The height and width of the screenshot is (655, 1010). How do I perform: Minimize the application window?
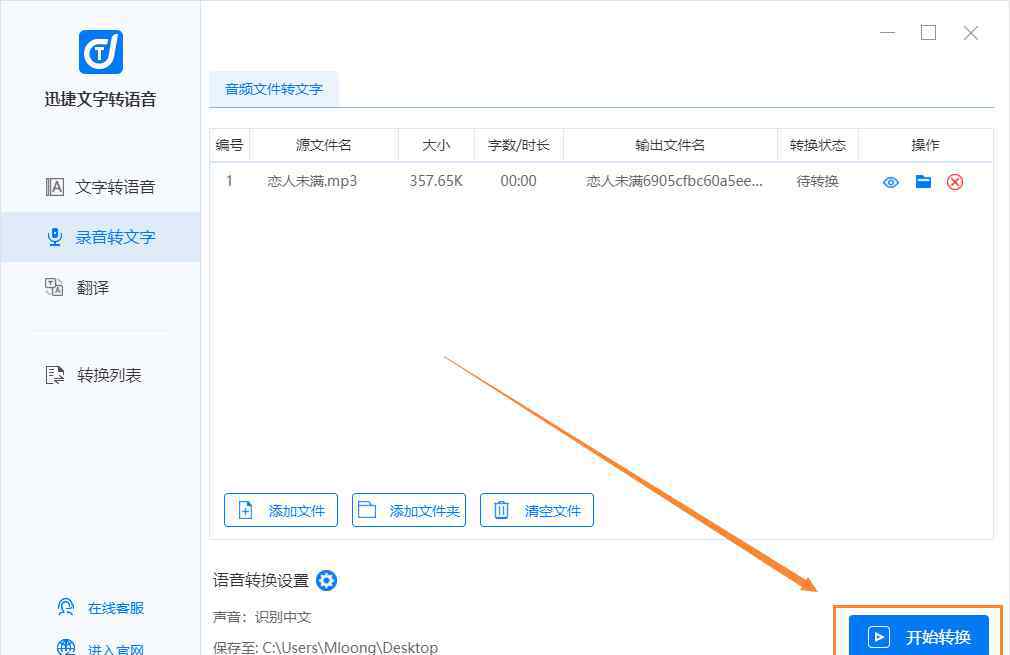coord(888,33)
